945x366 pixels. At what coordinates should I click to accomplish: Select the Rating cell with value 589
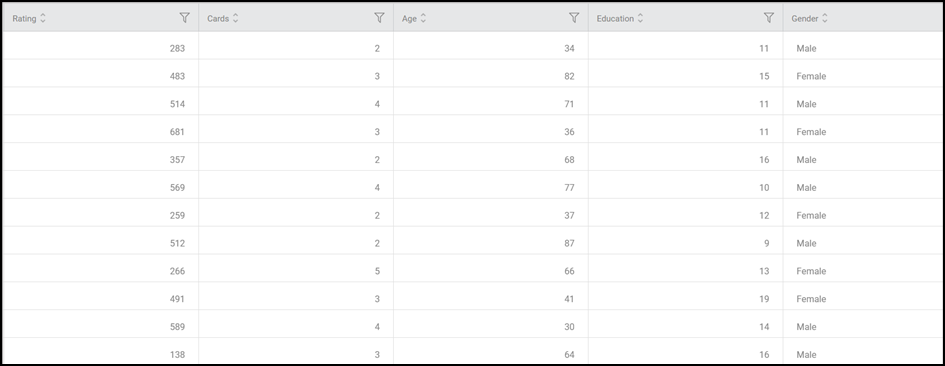pos(101,327)
